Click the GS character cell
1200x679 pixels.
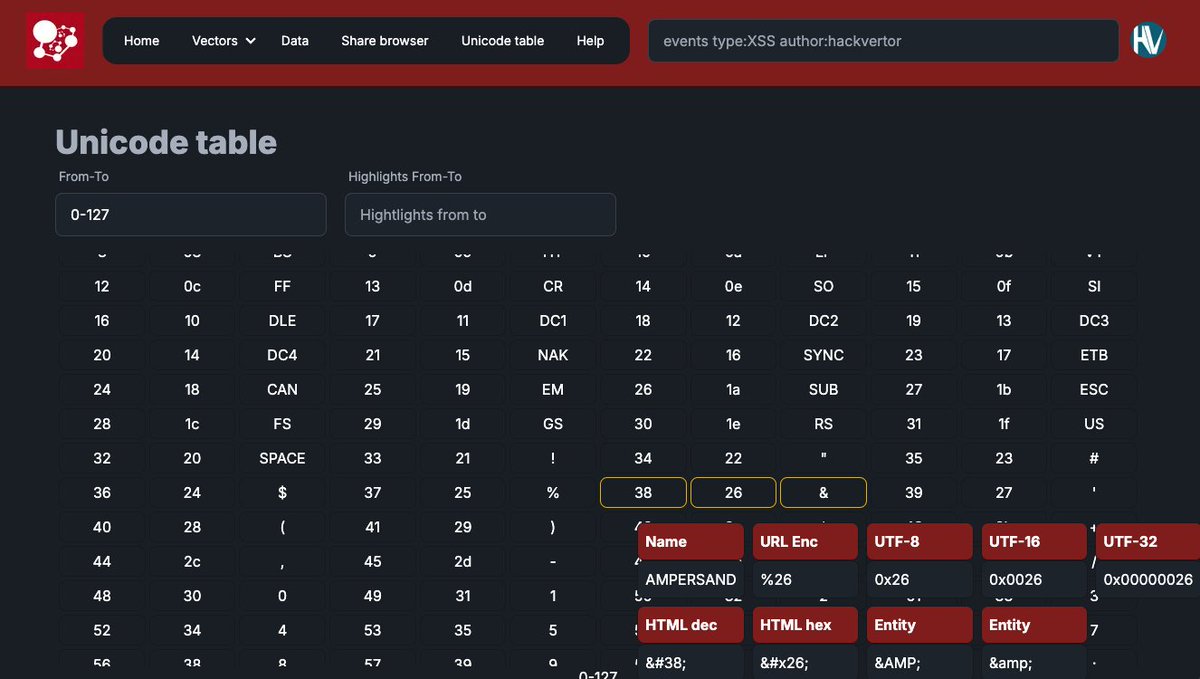point(553,424)
